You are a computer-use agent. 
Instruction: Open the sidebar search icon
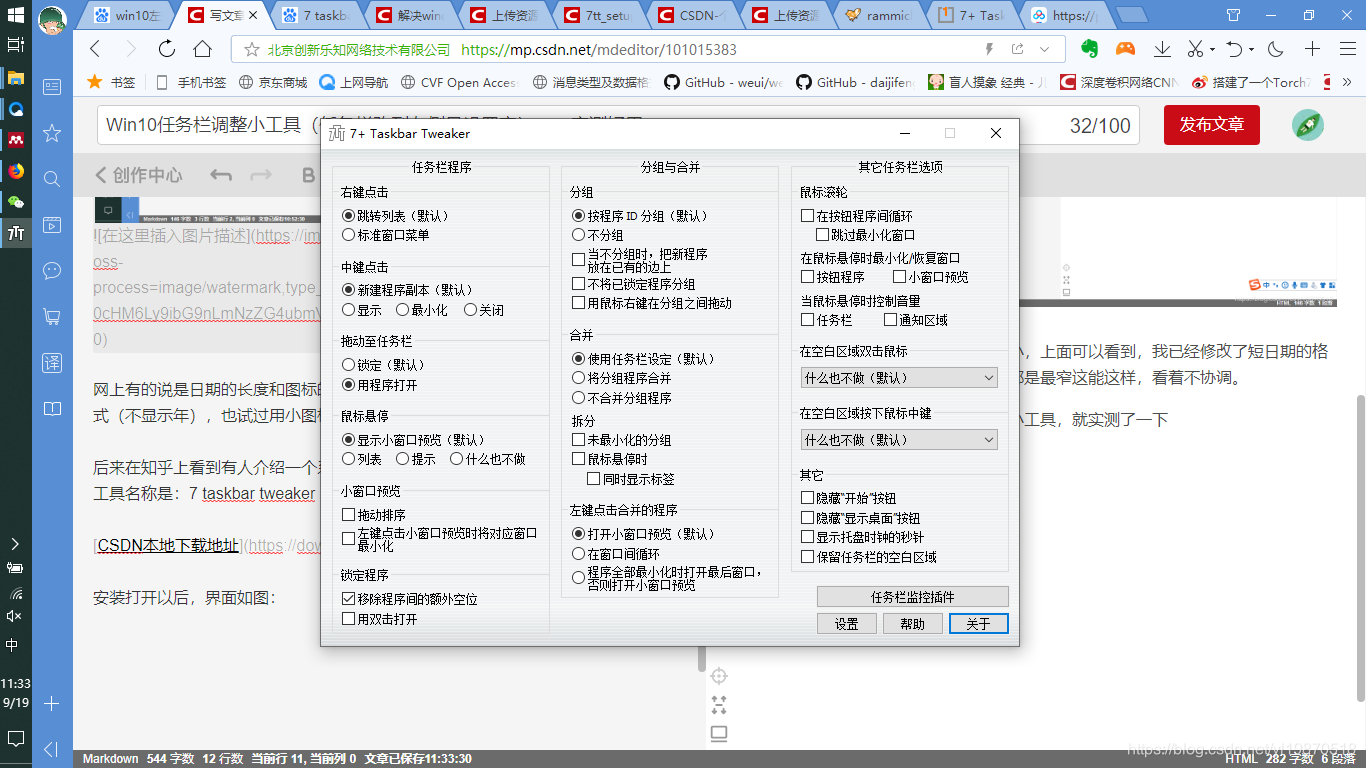(52, 179)
